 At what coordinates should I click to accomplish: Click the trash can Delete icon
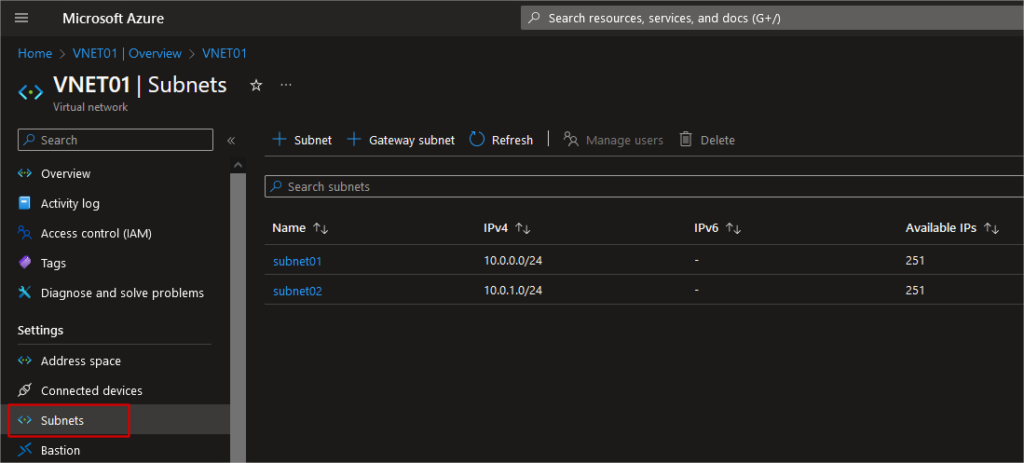click(x=686, y=139)
